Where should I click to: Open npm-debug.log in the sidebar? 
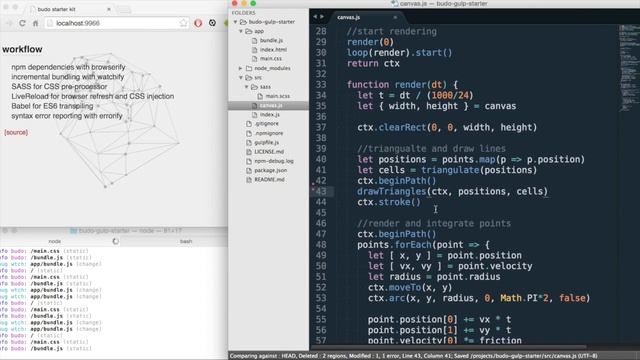click(274, 161)
